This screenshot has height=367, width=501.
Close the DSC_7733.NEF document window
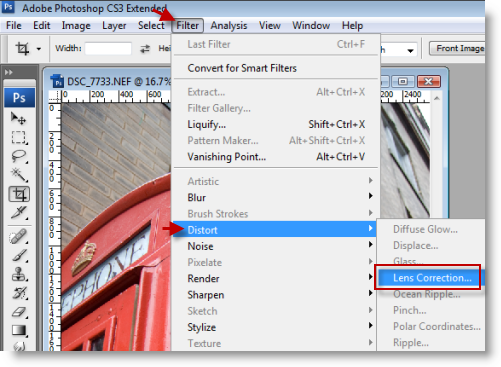pos(428,81)
